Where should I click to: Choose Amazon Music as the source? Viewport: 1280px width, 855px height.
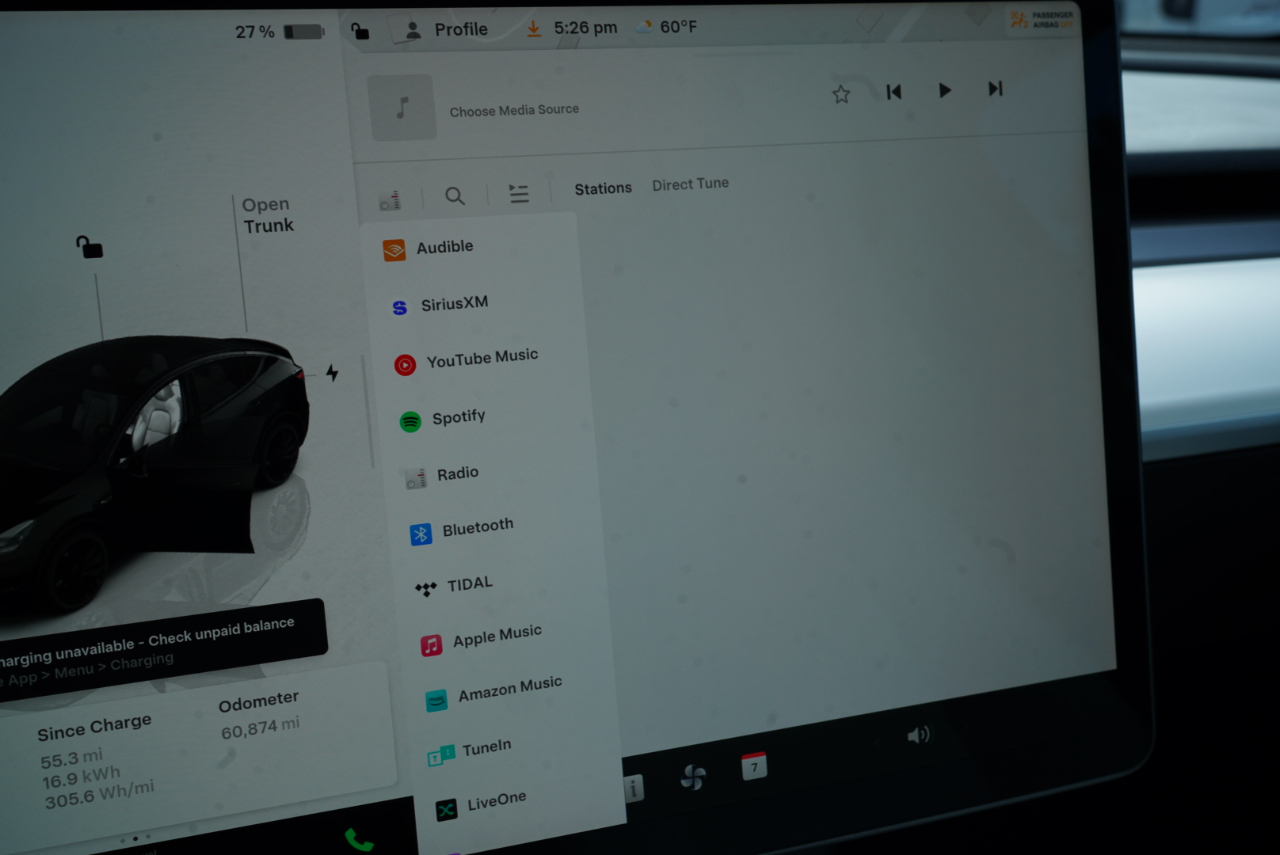(x=494, y=693)
